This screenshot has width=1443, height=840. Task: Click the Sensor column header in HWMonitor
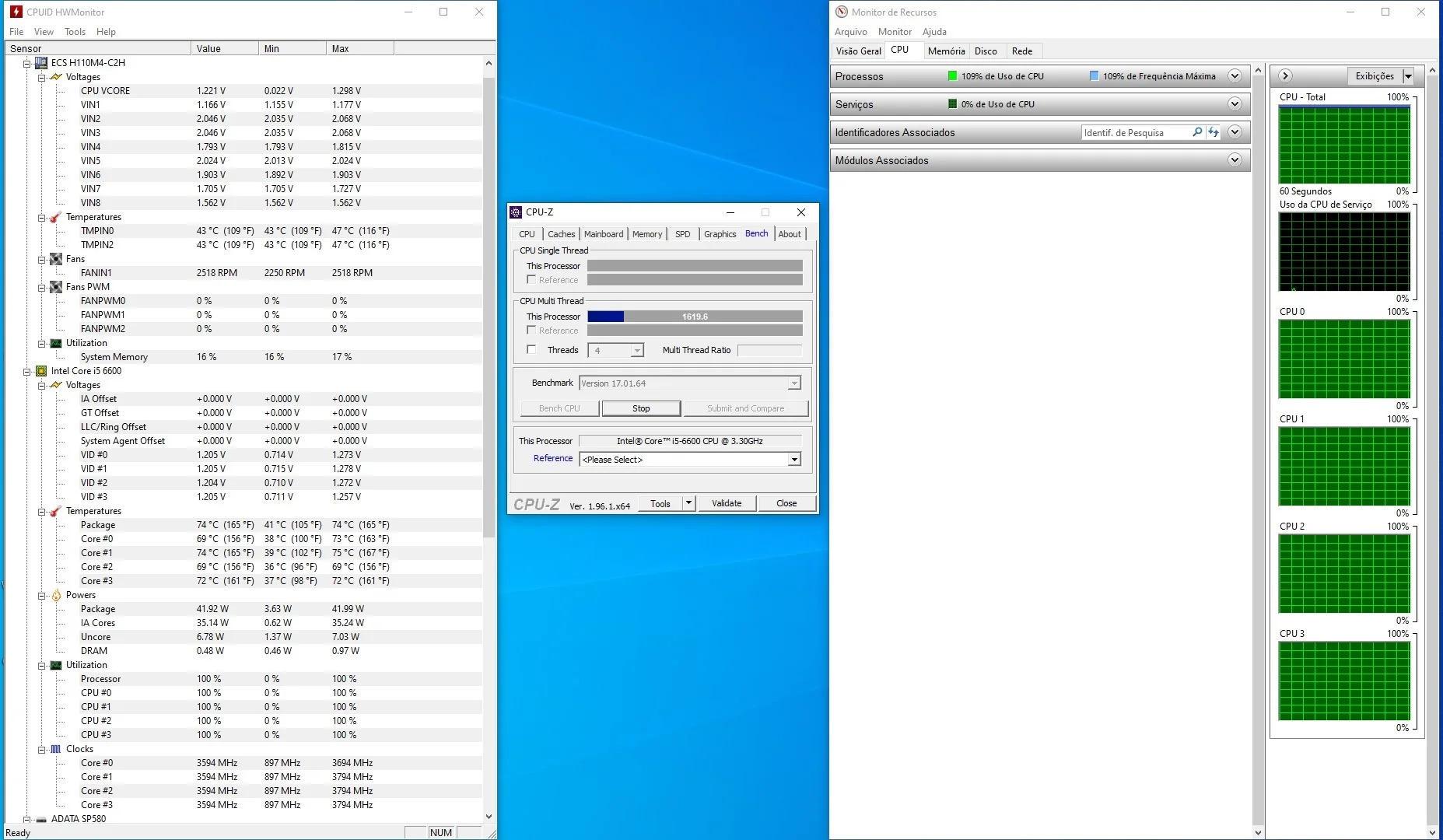98,49
